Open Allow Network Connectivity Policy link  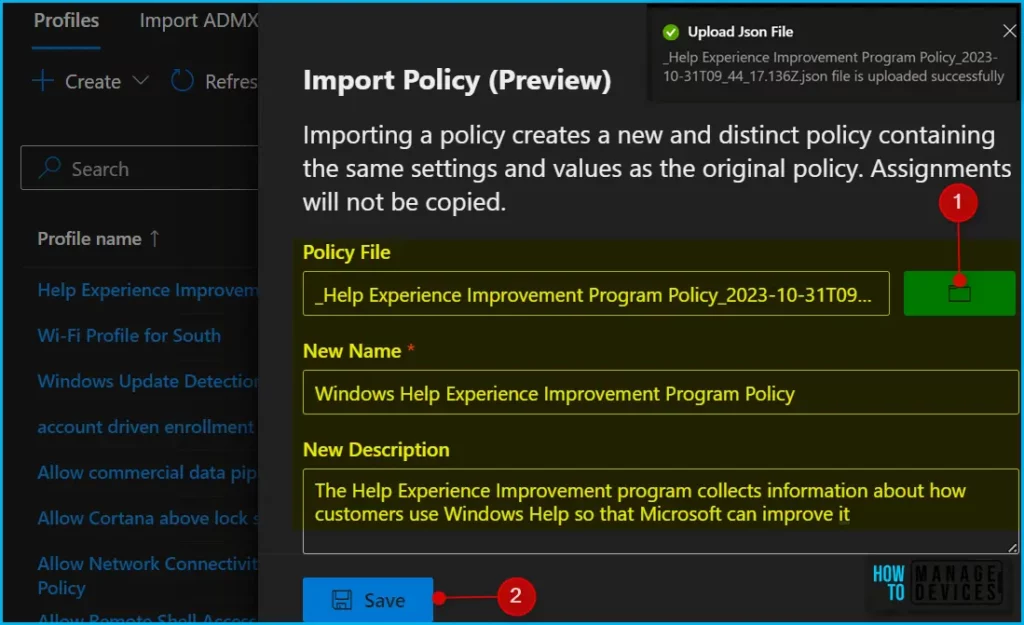click(148, 575)
